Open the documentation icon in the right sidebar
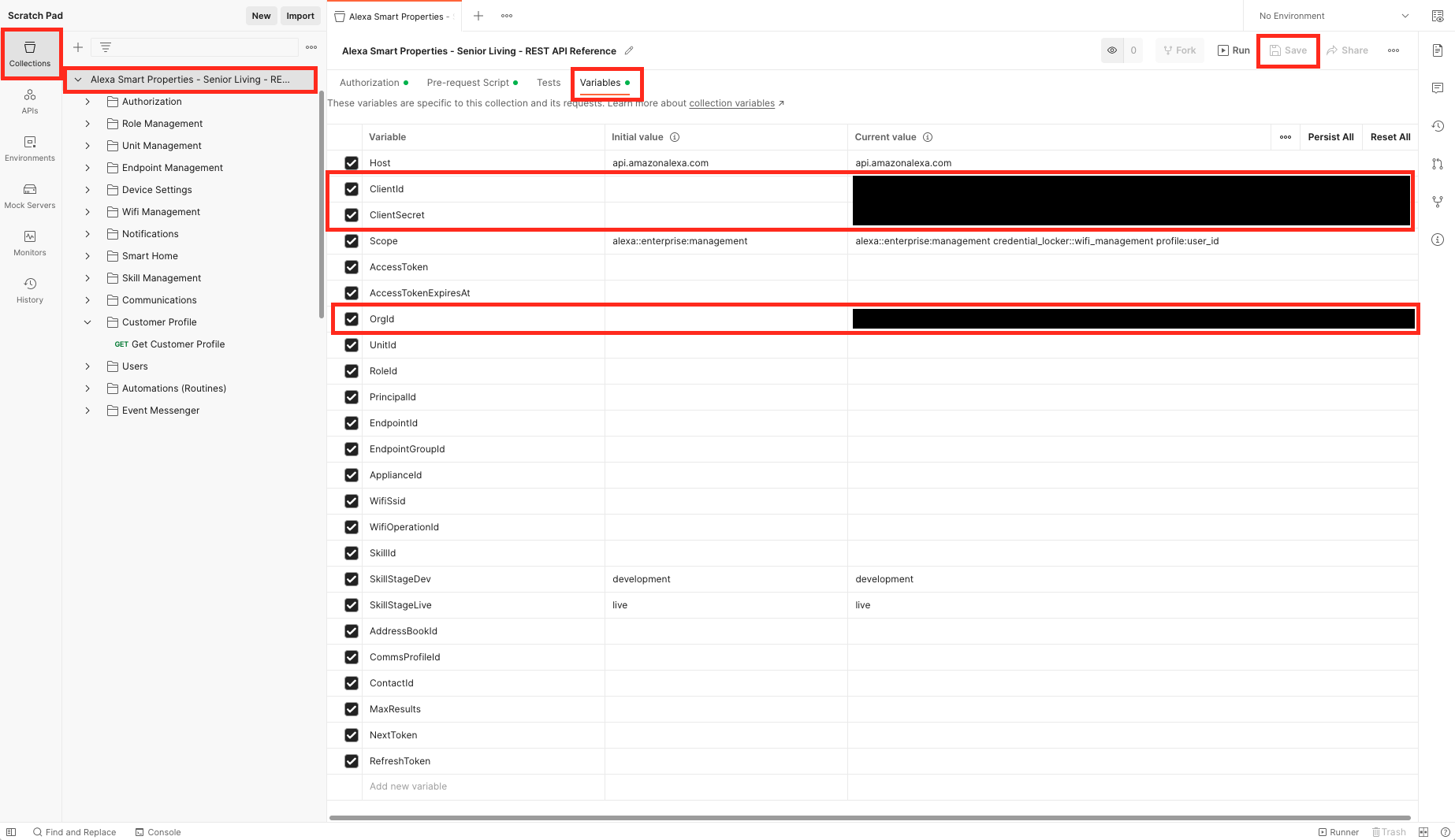 (x=1438, y=50)
